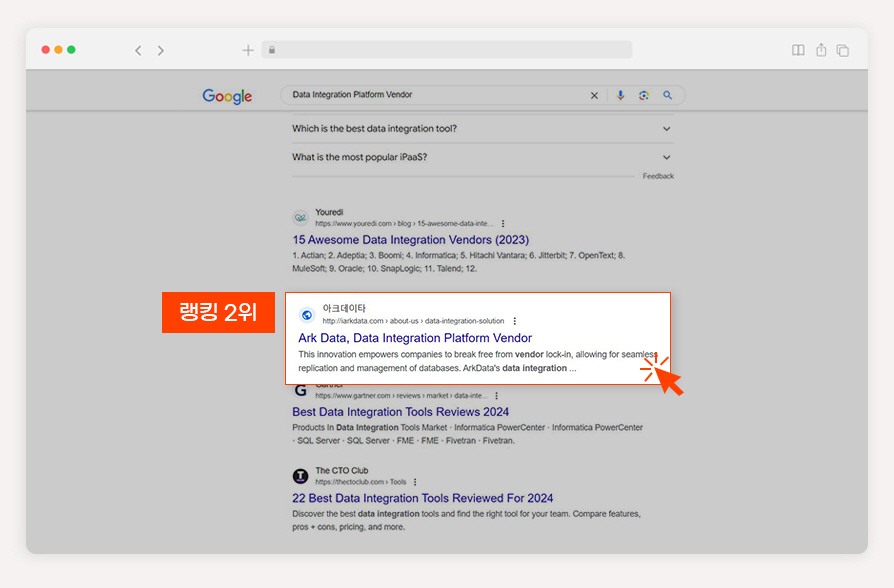Open 'Ark Data, Data Integration Platform Vendor' result
Image resolution: width=894 pixels, height=588 pixels.
(x=415, y=338)
